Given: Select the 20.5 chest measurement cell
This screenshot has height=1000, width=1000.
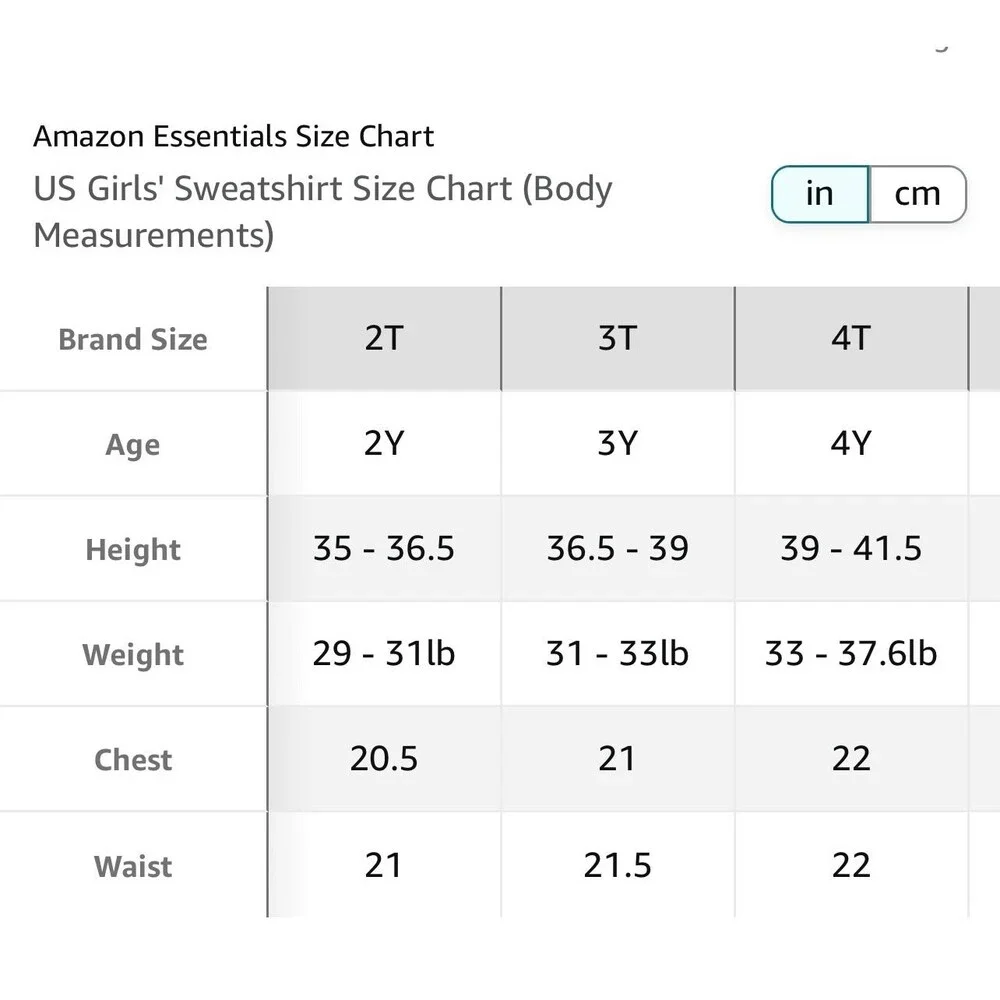Looking at the screenshot, I should point(385,759).
